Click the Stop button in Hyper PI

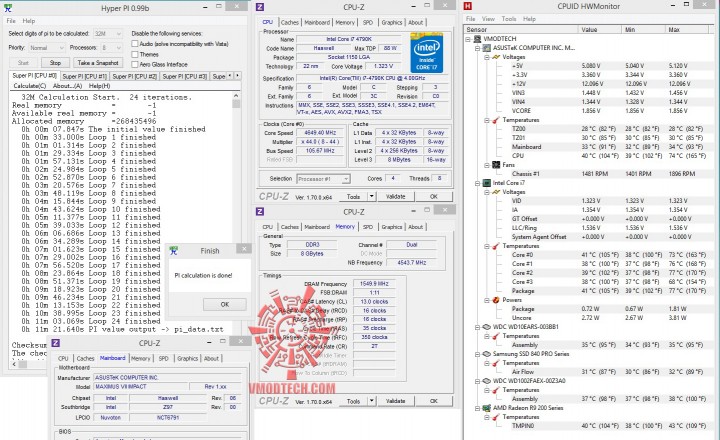tap(55, 63)
